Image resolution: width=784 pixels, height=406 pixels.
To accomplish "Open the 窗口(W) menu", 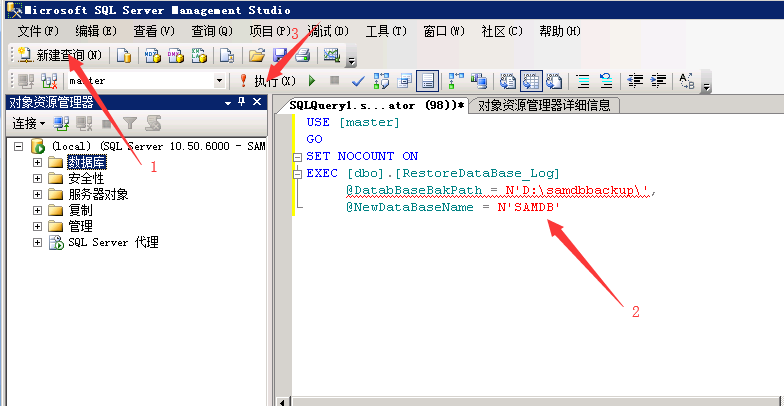I will 444,31.
